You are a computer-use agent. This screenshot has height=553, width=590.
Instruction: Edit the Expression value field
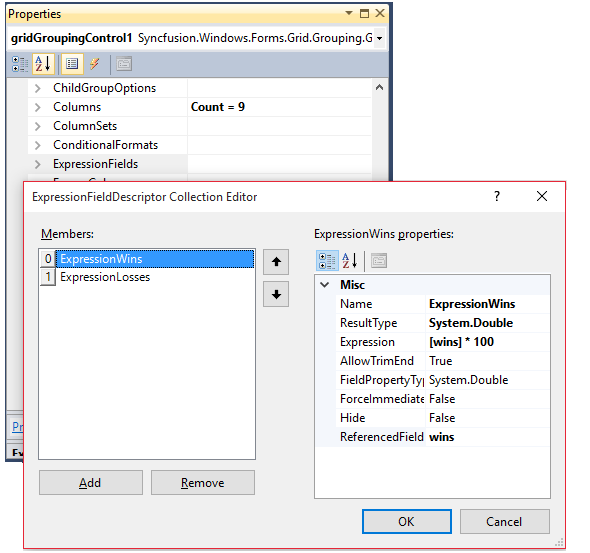tap(488, 342)
